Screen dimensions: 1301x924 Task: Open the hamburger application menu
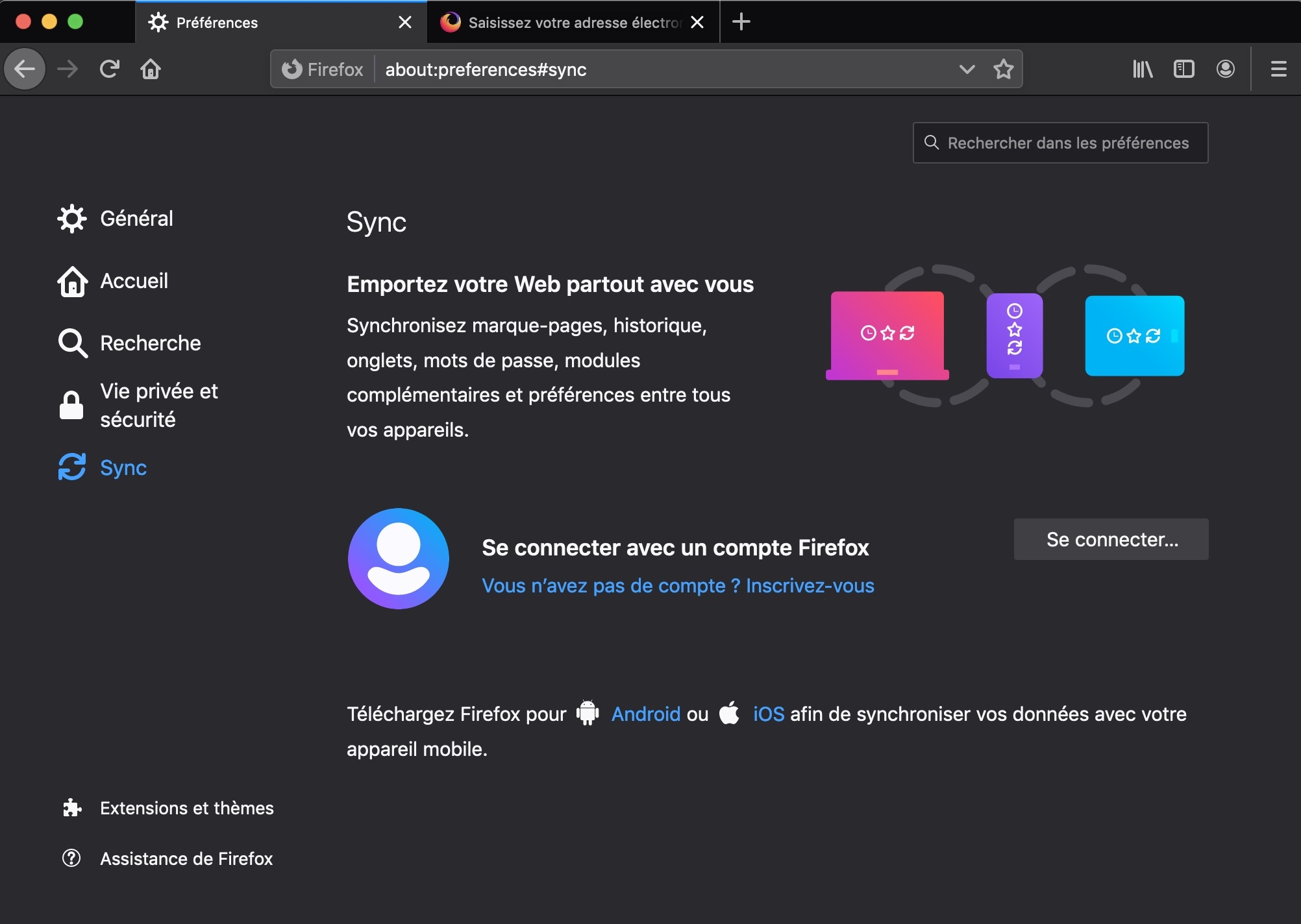[1278, 69]
